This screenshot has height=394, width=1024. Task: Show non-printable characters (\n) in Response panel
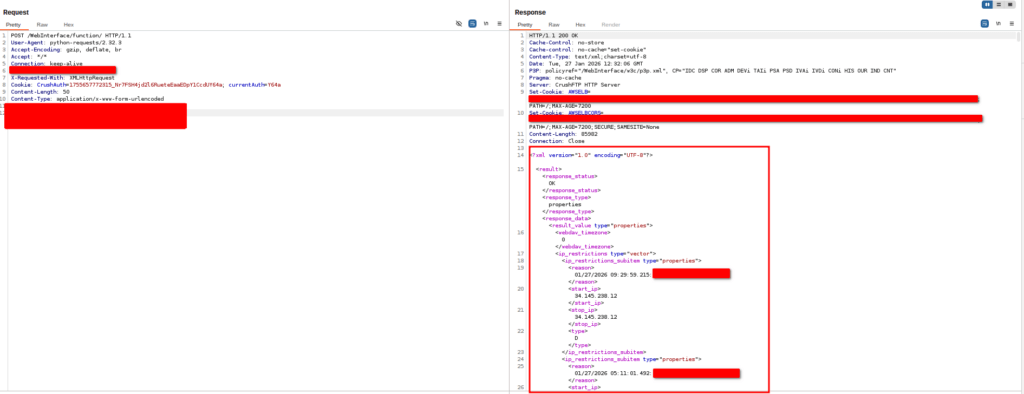tap(998, 24)
